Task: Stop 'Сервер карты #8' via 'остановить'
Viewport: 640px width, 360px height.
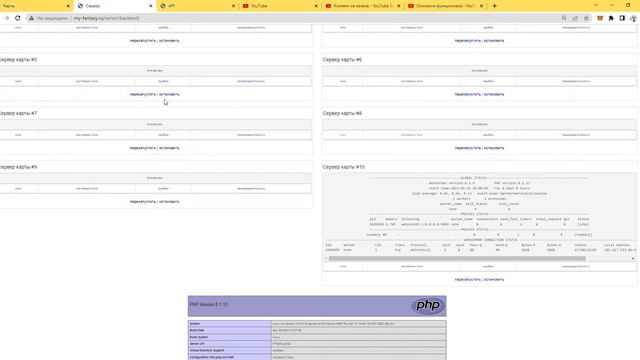Action: tap(494, 148)
